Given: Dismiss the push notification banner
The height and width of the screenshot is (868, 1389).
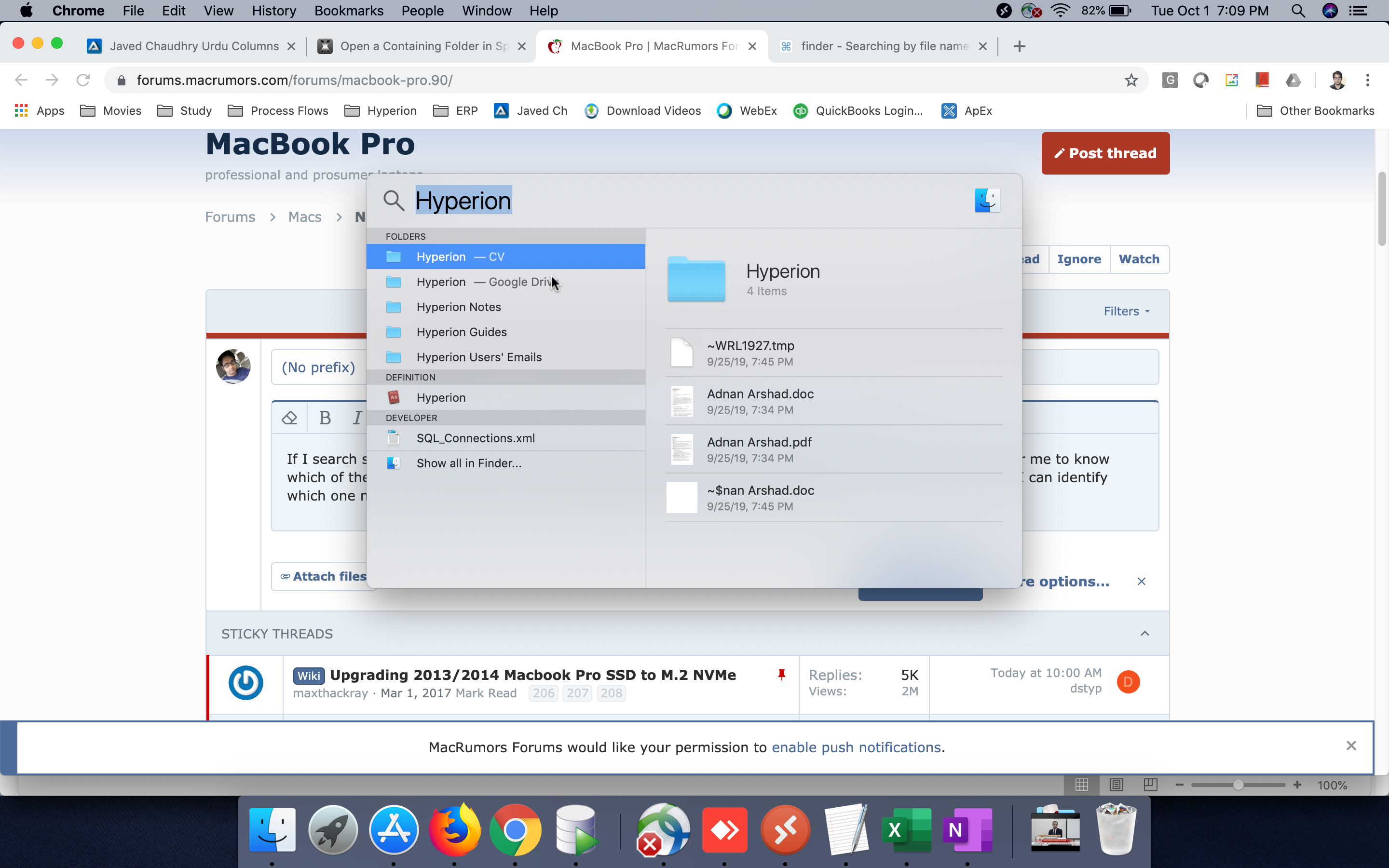Looking at the screenshot, I should 1351,745.
